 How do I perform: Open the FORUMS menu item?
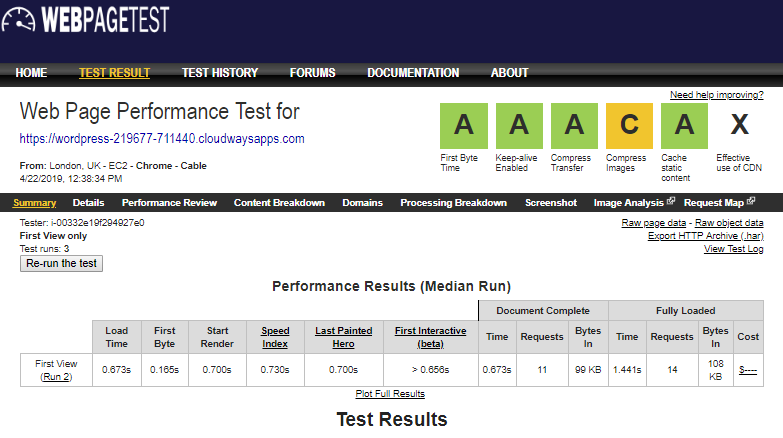pos(313,73)
